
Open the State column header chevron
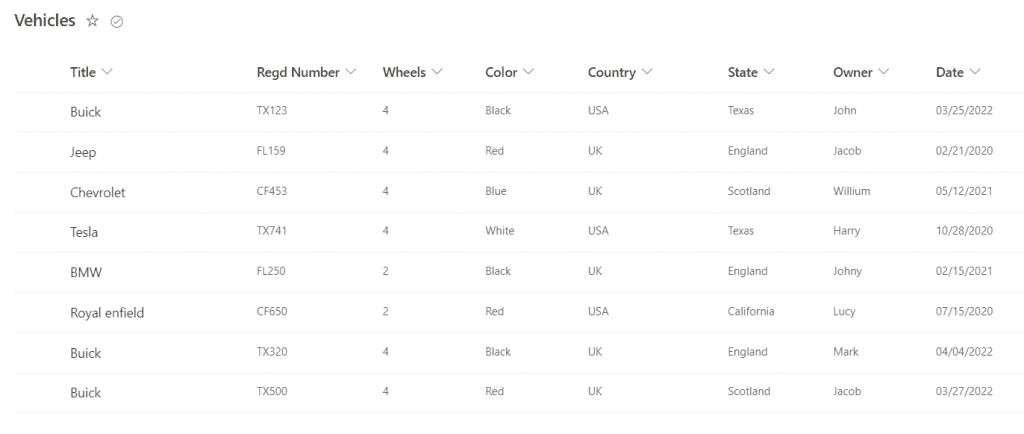coord(769,72)
